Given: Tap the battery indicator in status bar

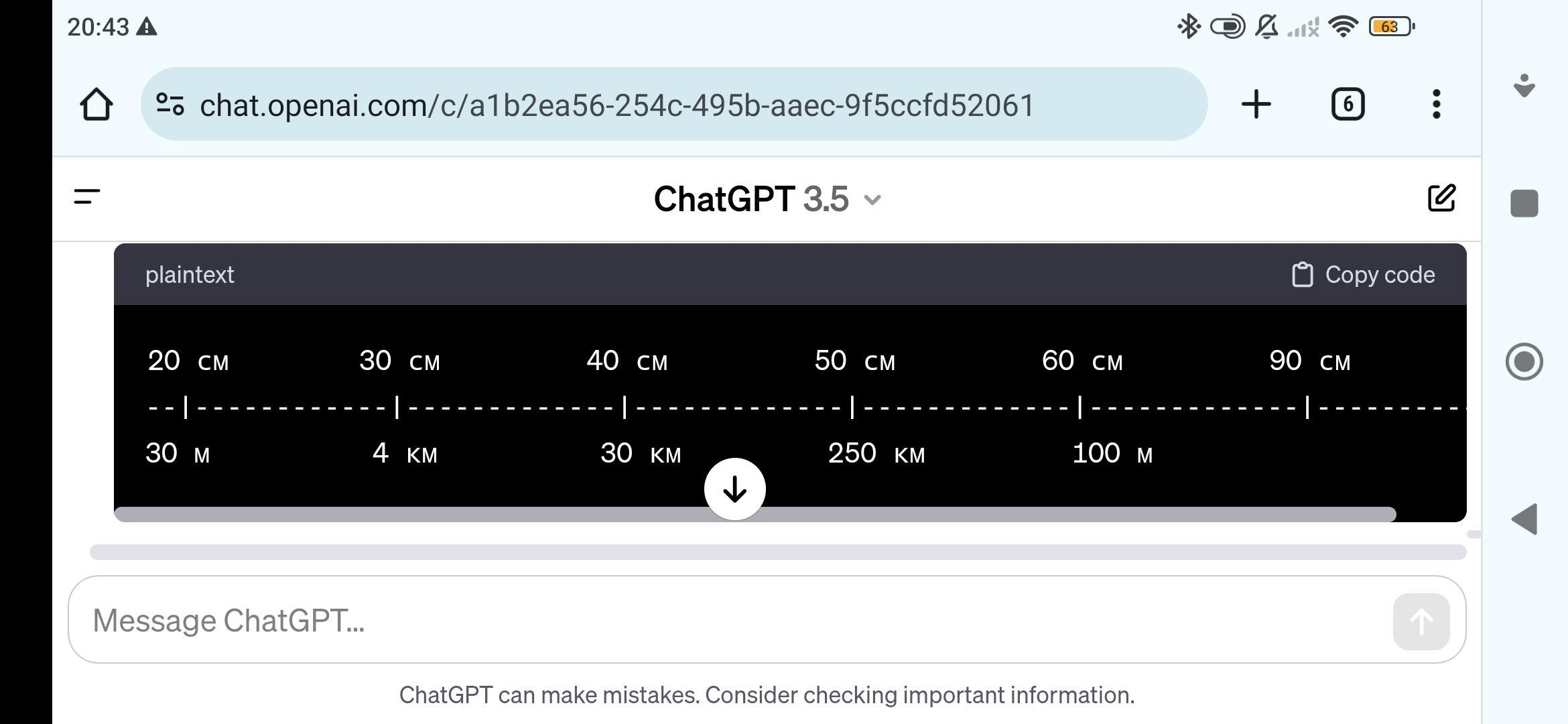Looking at the screenshot, I should pos(1392,27).
